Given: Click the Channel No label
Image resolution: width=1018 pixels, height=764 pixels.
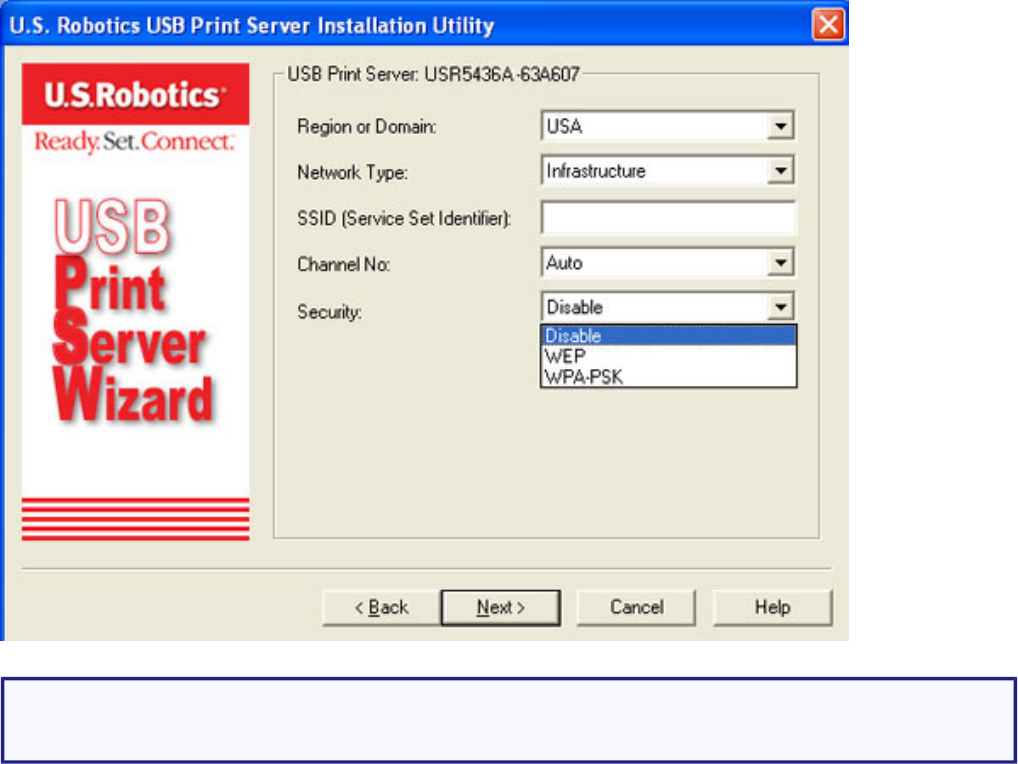Looking at the screenshot, I should pyautogui.click(x=343, y=265).
